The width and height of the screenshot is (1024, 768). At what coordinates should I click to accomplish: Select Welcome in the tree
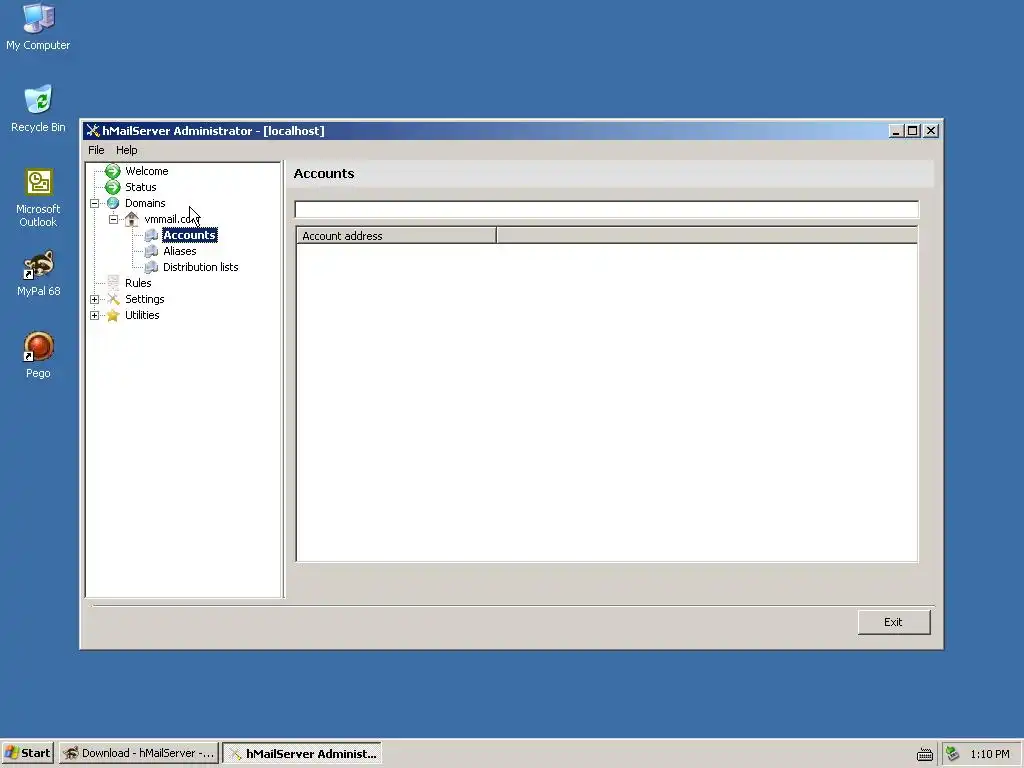(x=146, y=171)
